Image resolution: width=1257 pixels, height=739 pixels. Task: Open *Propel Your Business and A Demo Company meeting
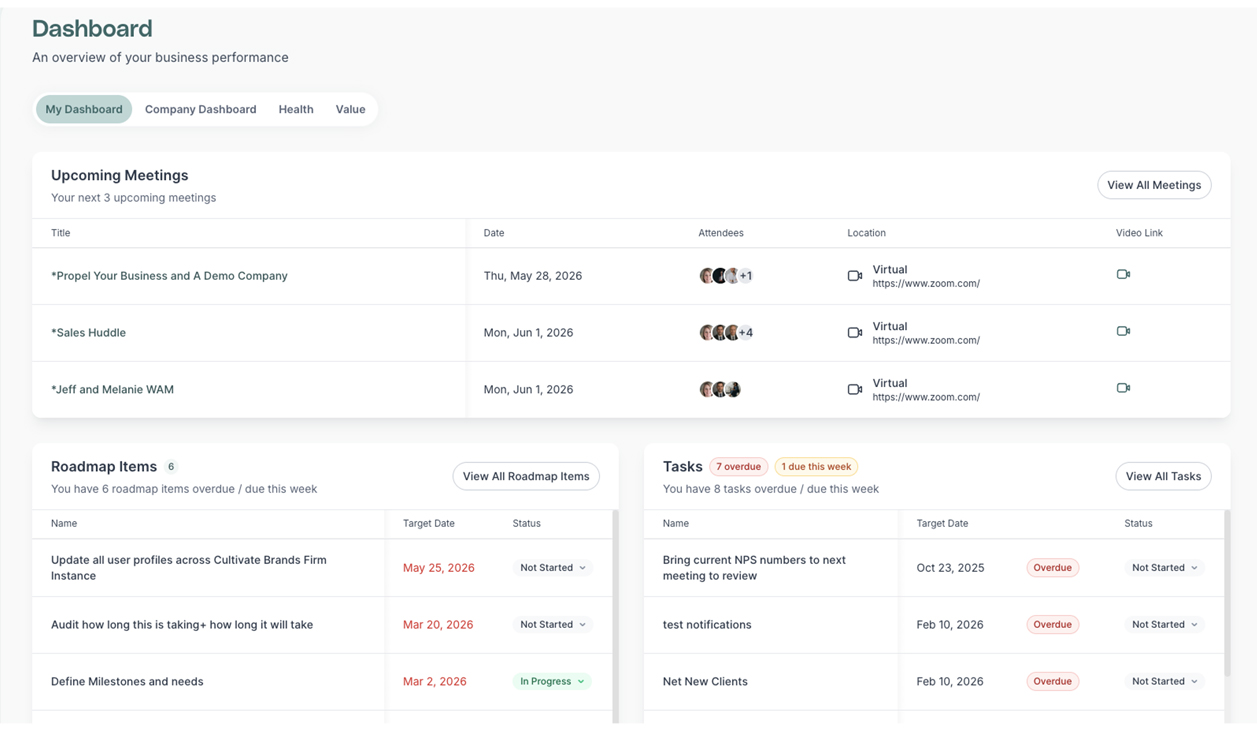coord(169,276)
